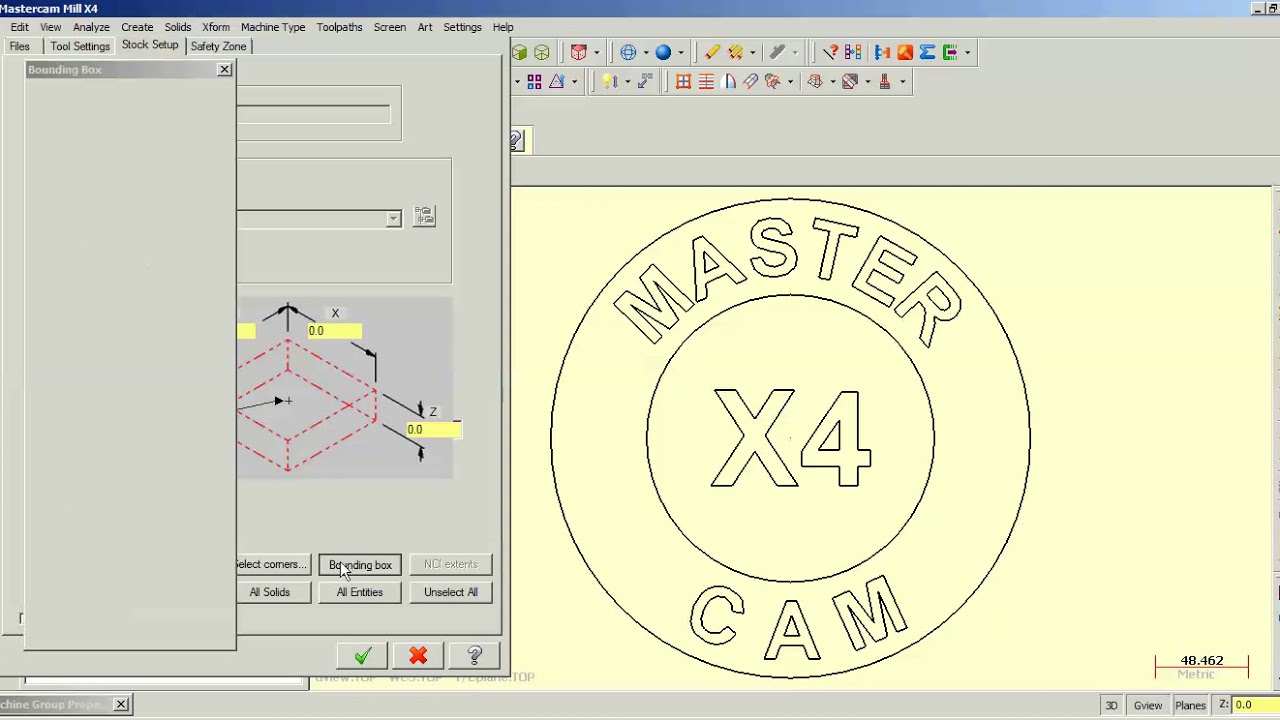Image resolution: width=1280 pixels, height=720 pixels.
Task: Open the Solids menu
Action: (x=177, y=27)
